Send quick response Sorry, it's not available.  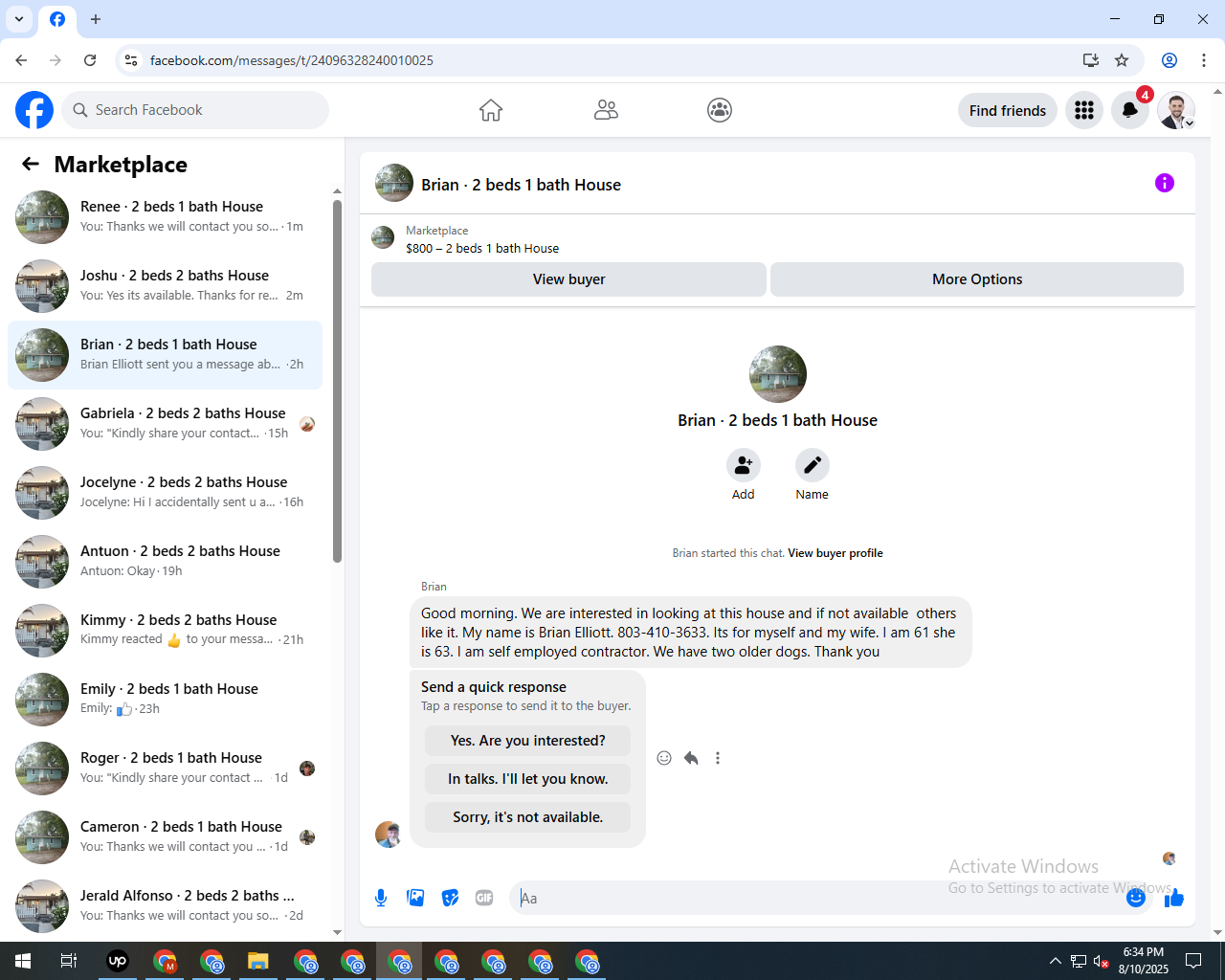click(527, 817)
